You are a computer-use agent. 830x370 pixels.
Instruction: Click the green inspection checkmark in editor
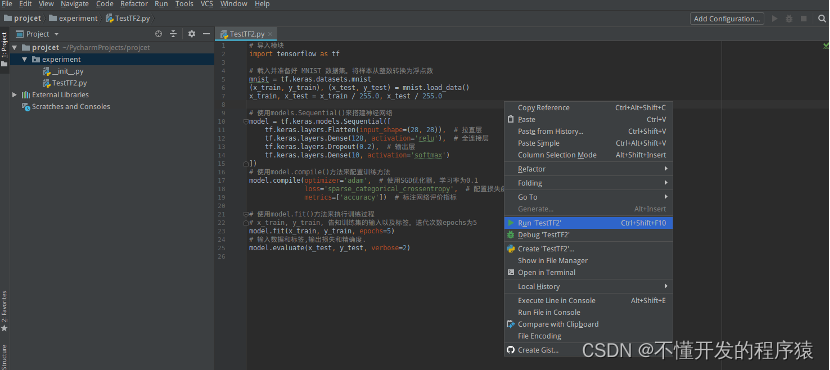(826, 46)
